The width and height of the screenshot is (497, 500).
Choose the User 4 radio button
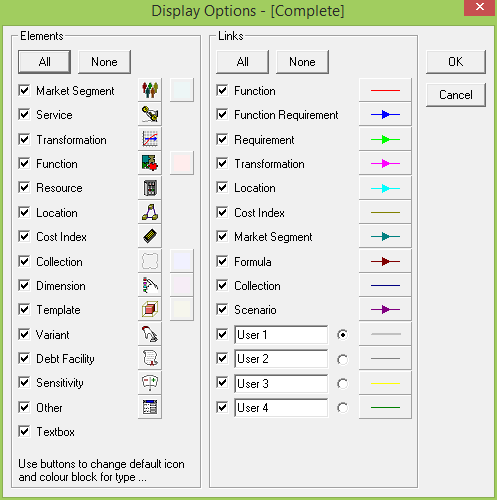click(x=342, y=408)
